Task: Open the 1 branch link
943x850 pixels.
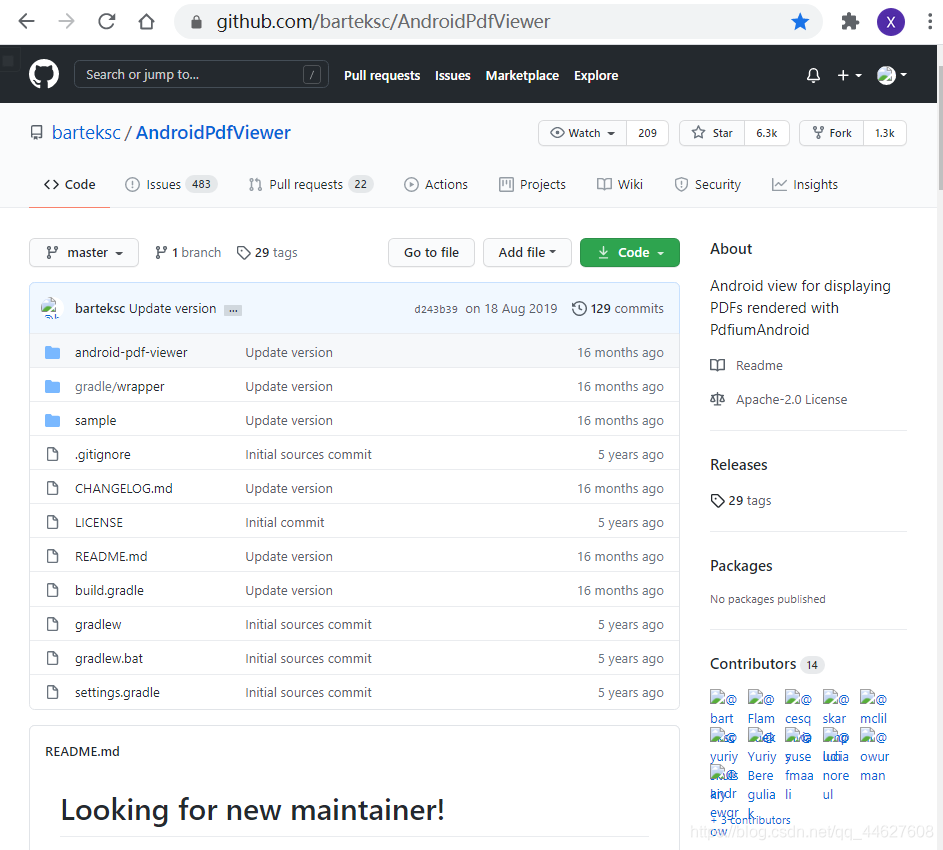Action: point(188,253)
